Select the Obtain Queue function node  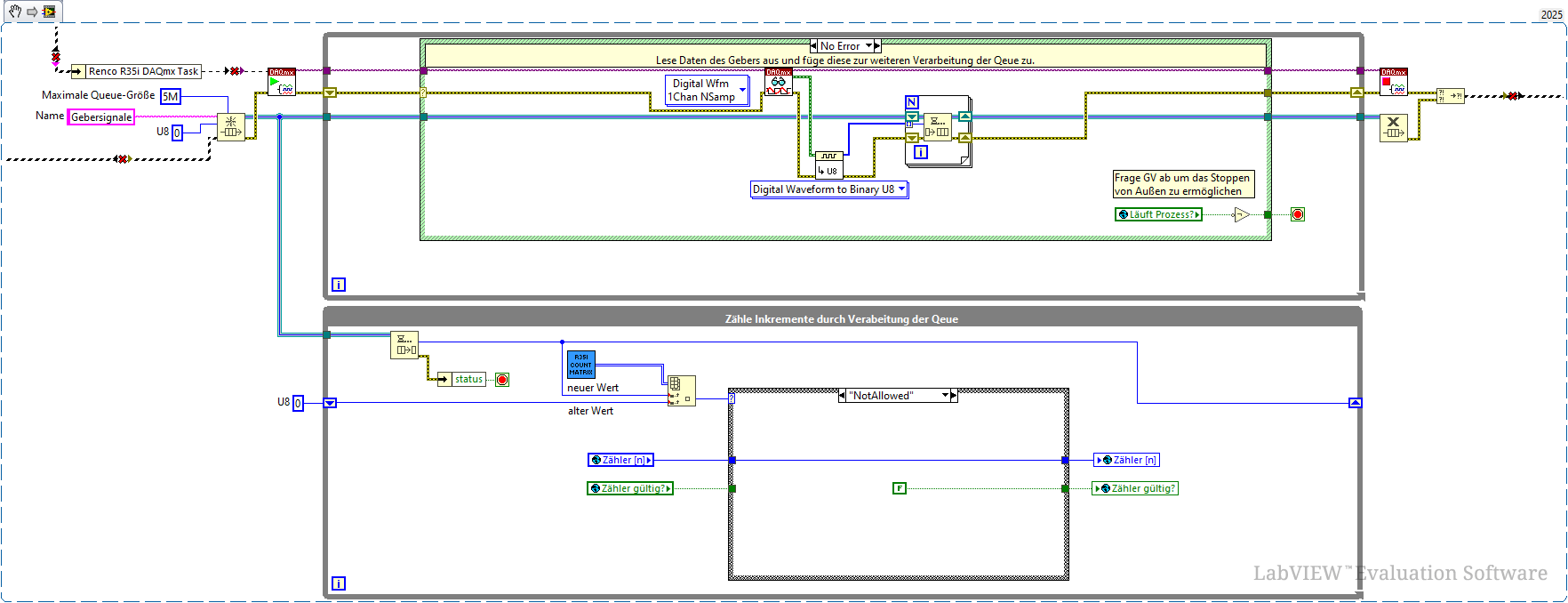tap(231, 126)
